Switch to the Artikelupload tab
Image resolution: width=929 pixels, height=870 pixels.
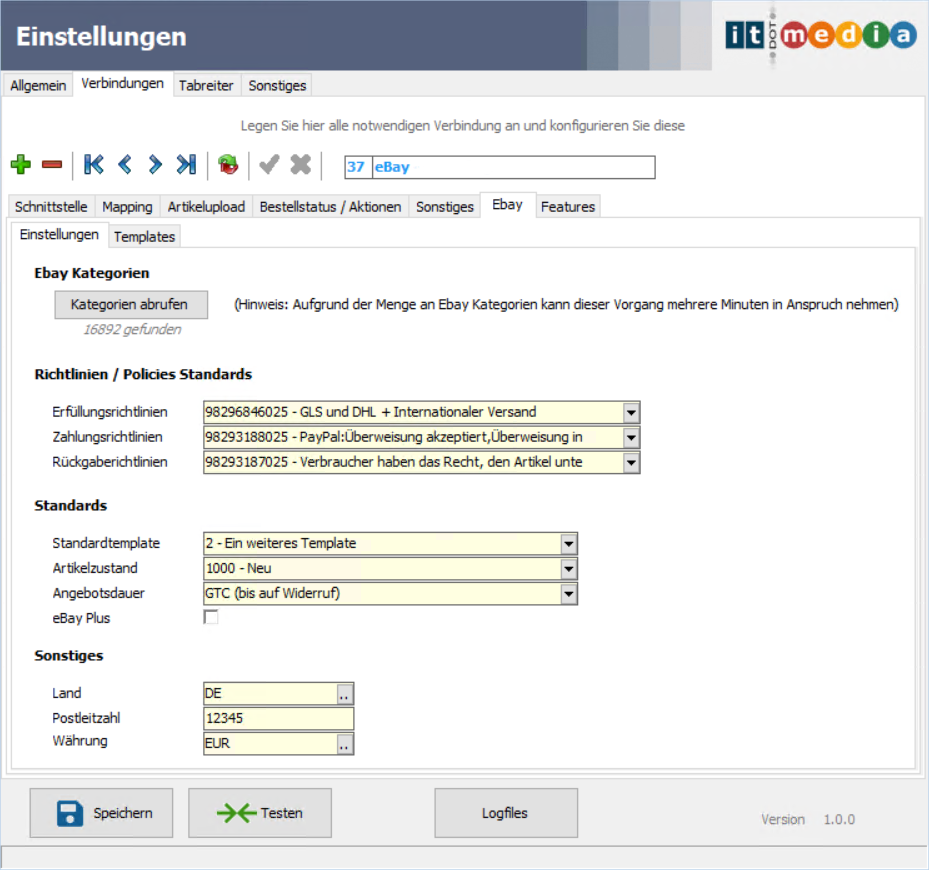coord(206,207)
